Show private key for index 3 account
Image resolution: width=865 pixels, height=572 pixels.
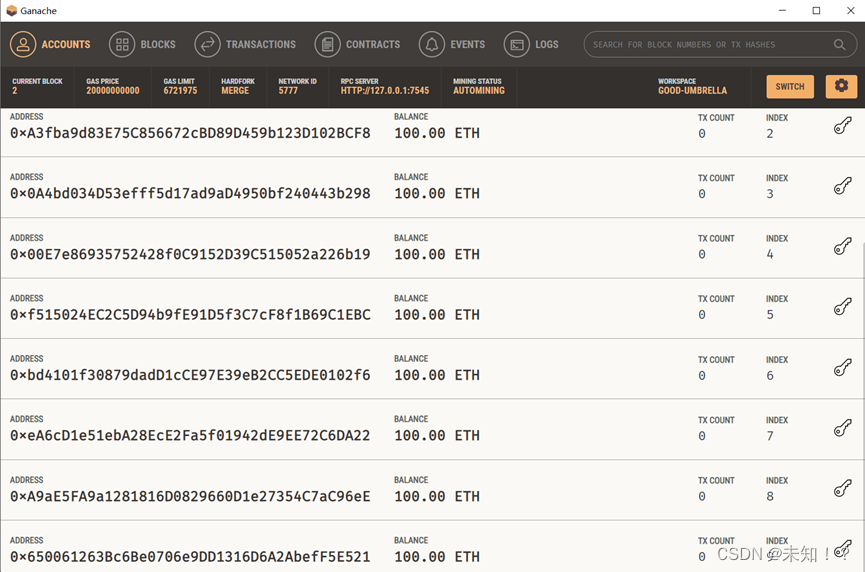pos(842,186)
